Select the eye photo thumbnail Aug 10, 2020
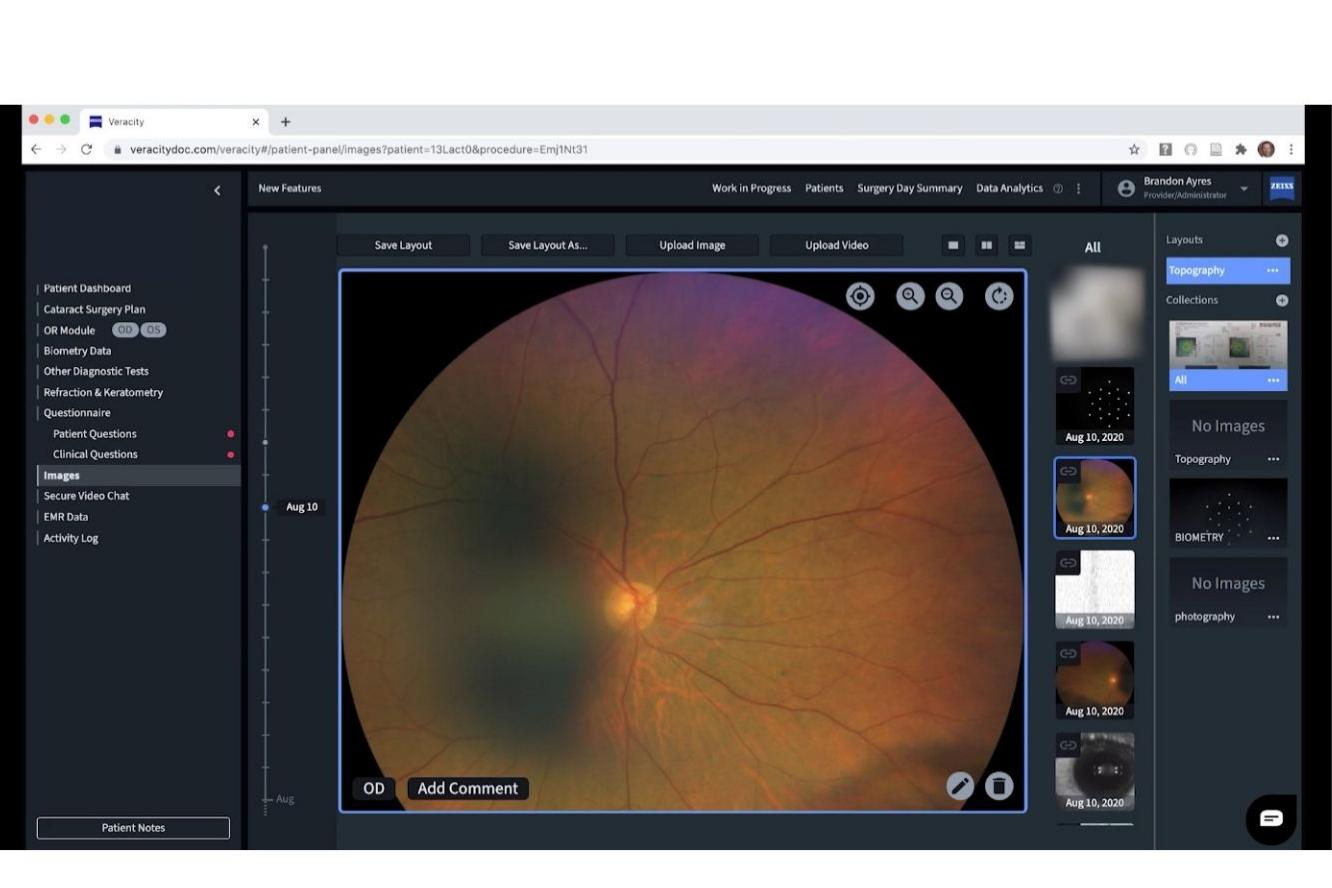The width and height of the screenshot is (1332, 888). 1095,771
